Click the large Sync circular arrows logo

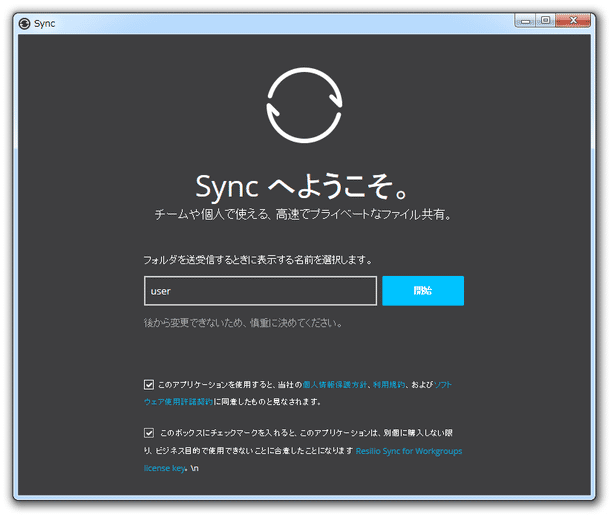[x=304, y=105]
